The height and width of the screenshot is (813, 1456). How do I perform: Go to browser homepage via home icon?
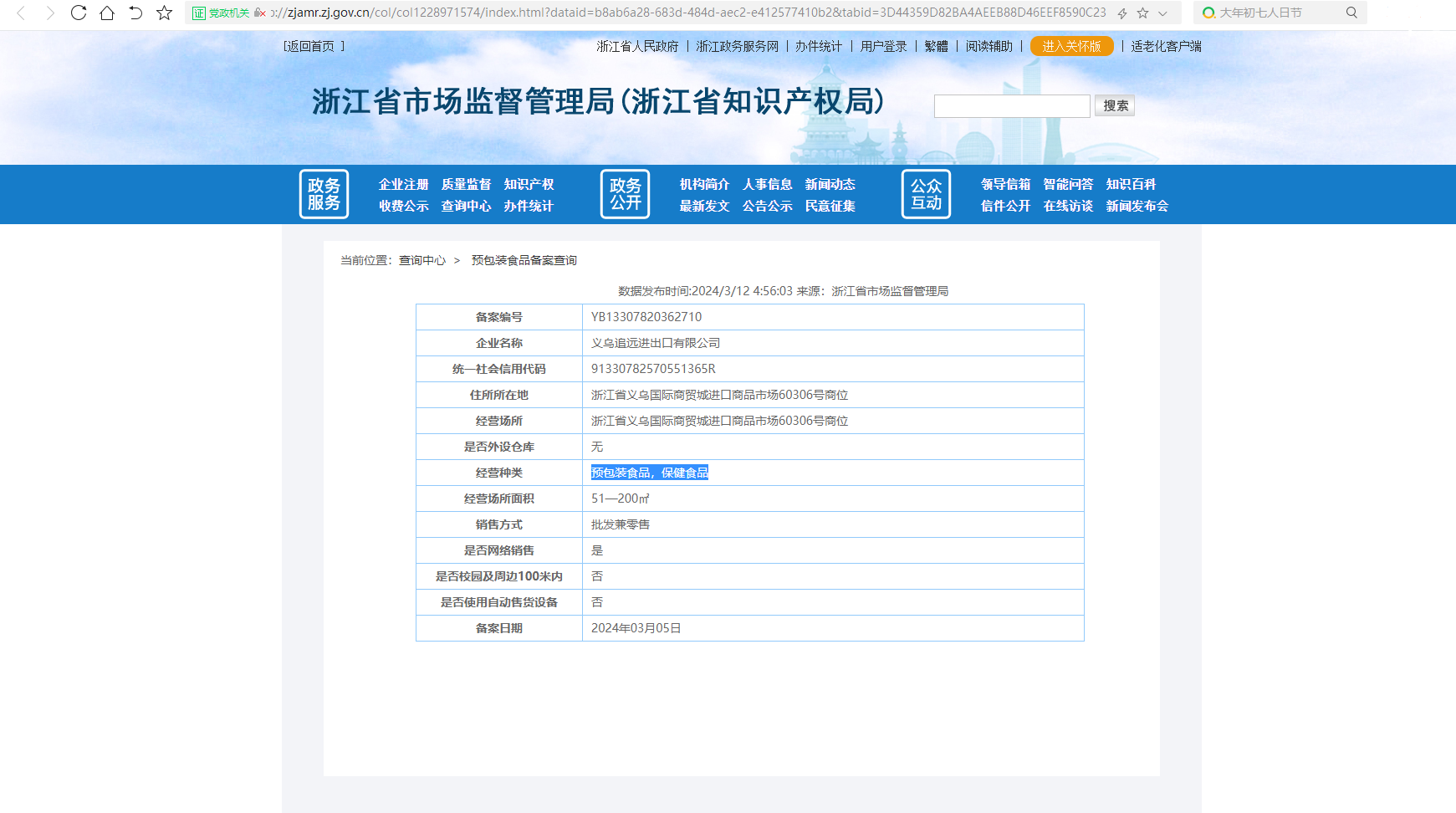pyautogui.click(x=108, y=13)
